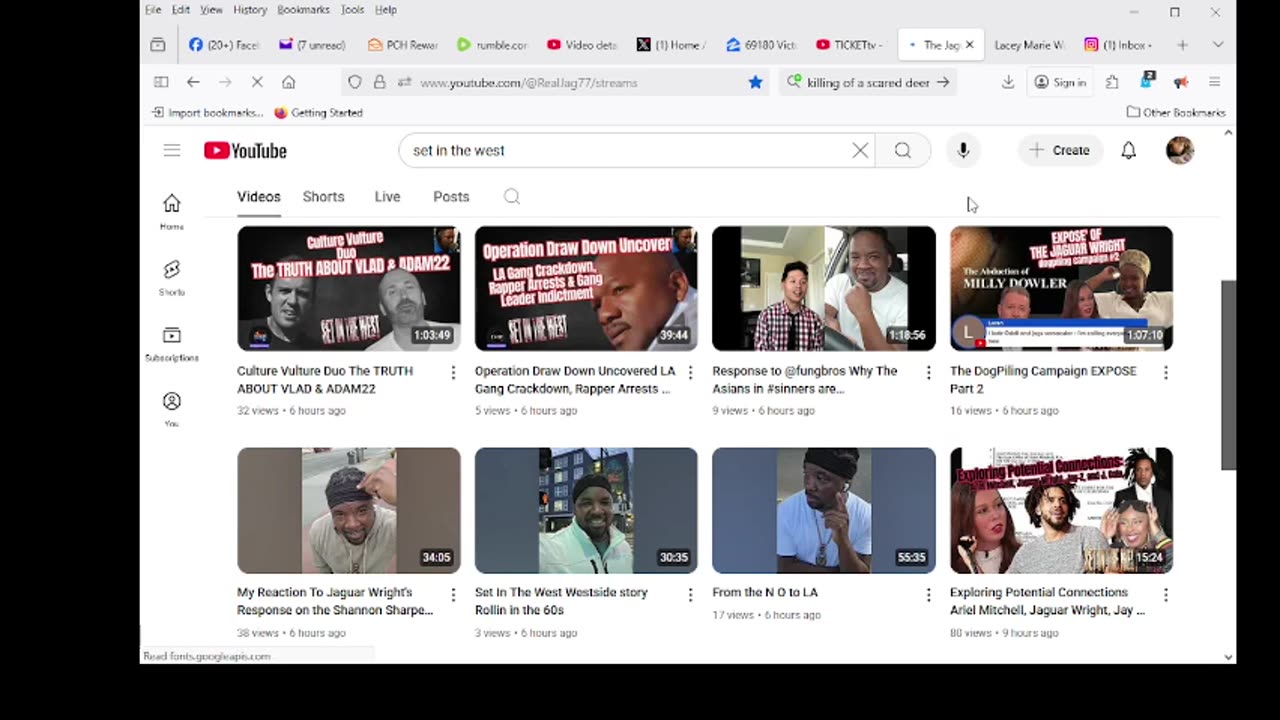Open options for DogPiling Campaign video
Image resolution: width=1280 pixels, height=720 pixels.
[1165, 372]
